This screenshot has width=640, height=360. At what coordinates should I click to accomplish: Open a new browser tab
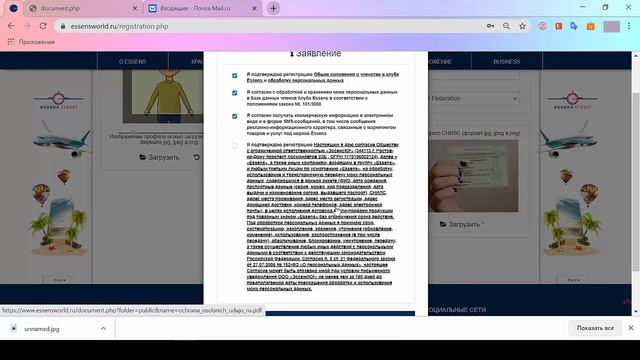[273, 8]
